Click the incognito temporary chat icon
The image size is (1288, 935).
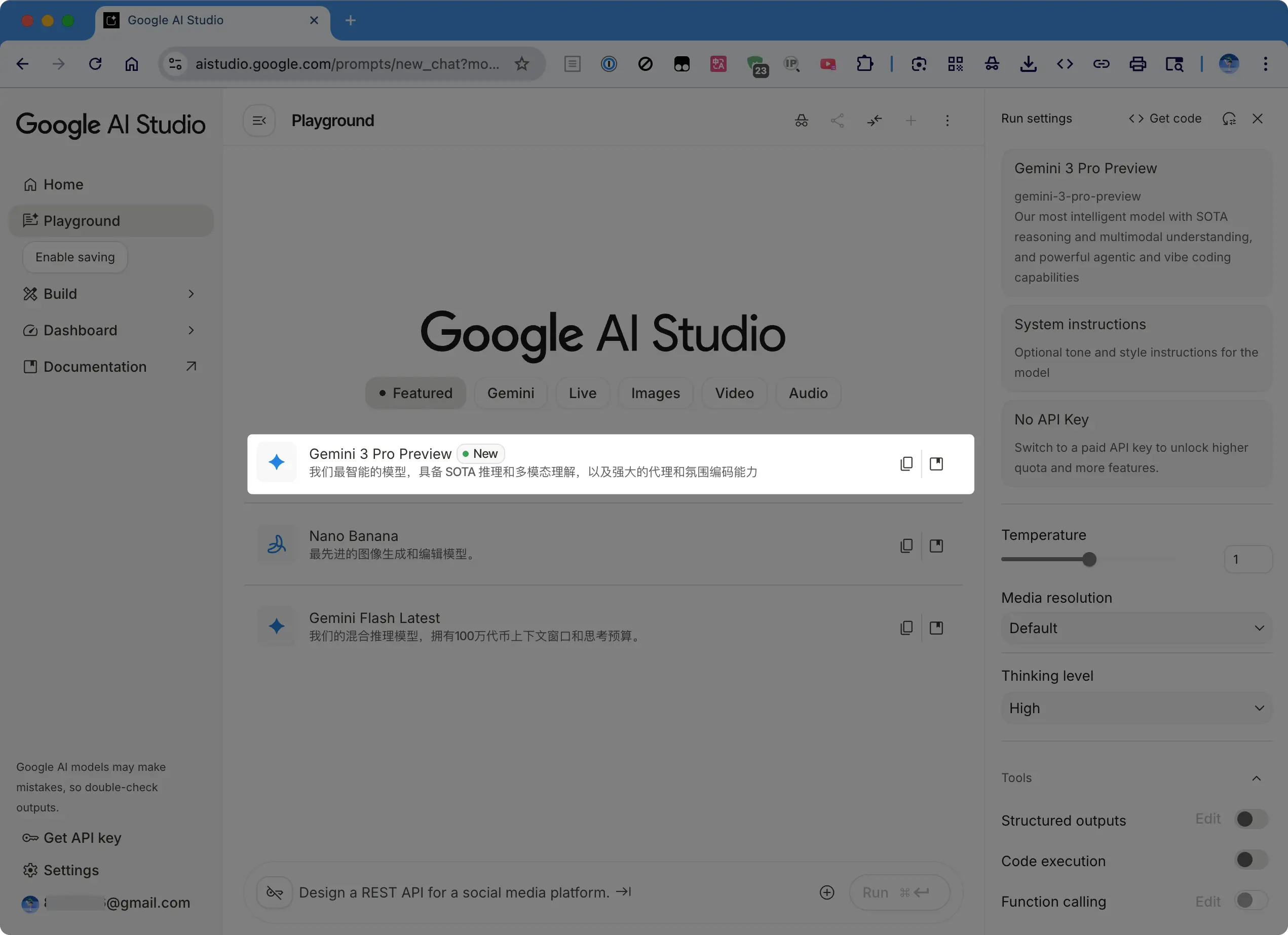click(x=801, y=121)
